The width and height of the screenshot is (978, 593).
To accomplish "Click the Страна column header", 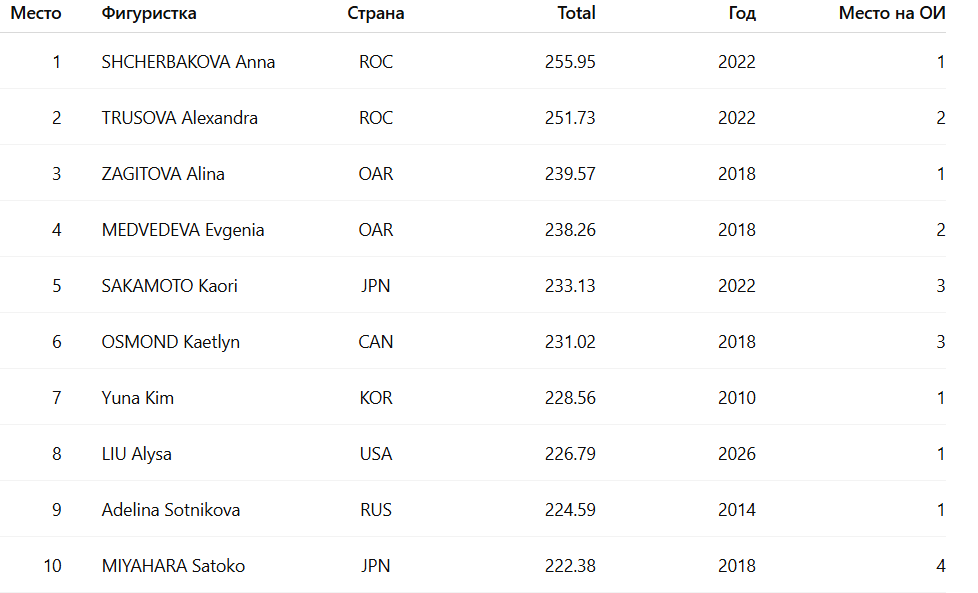I will coord(376,13).
